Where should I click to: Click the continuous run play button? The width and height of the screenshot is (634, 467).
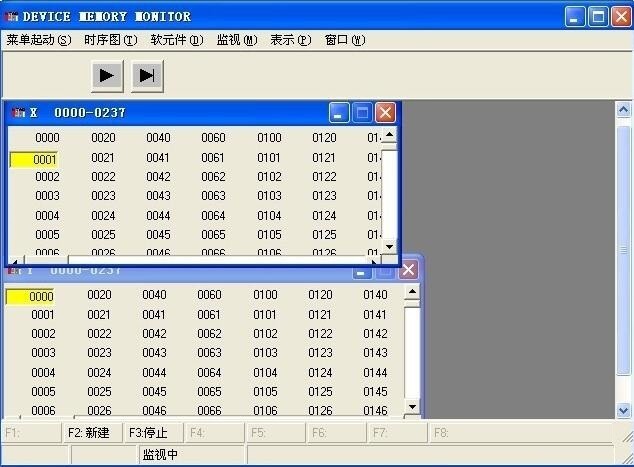pos(107,76)
